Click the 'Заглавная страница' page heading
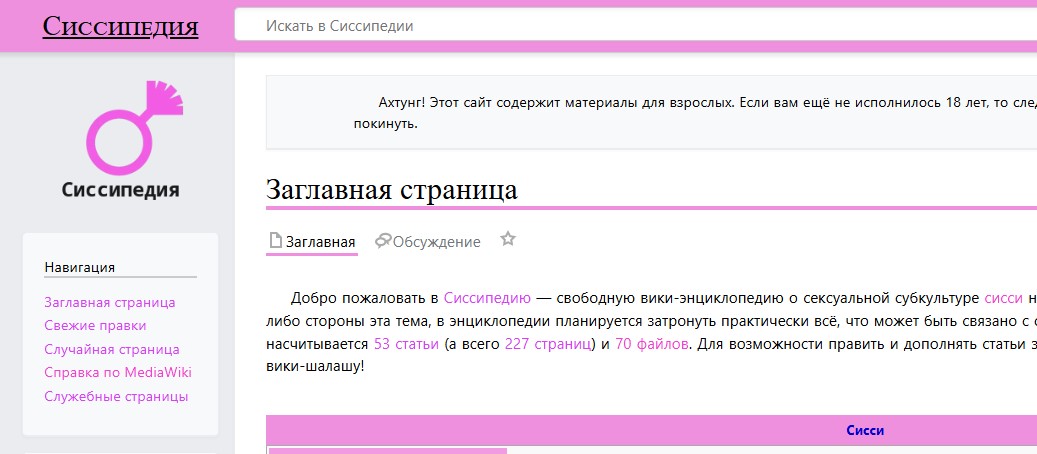 coord(391,190)
